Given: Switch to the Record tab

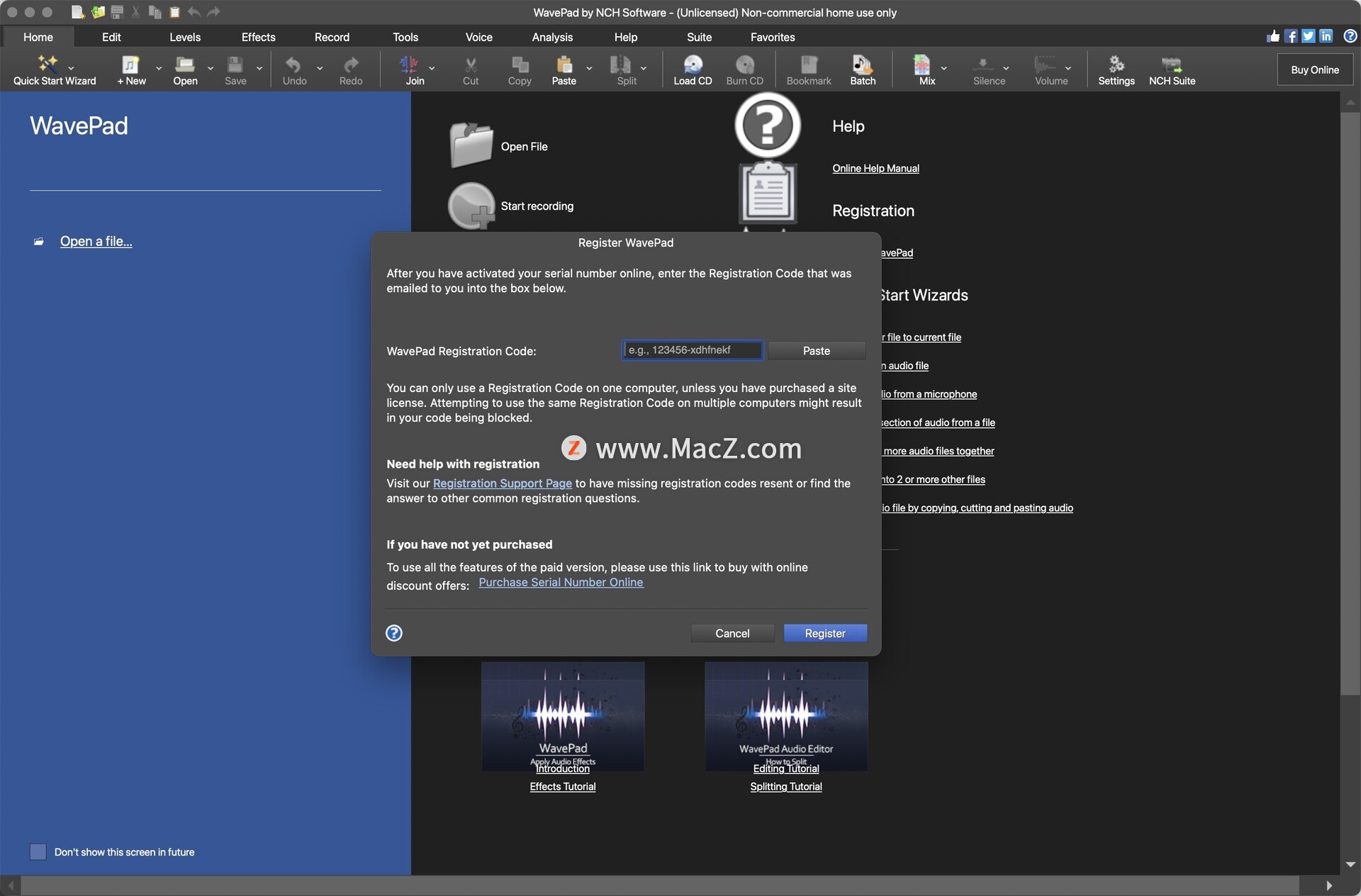Looking at the screenshot, I should click(x=332, y=37).
